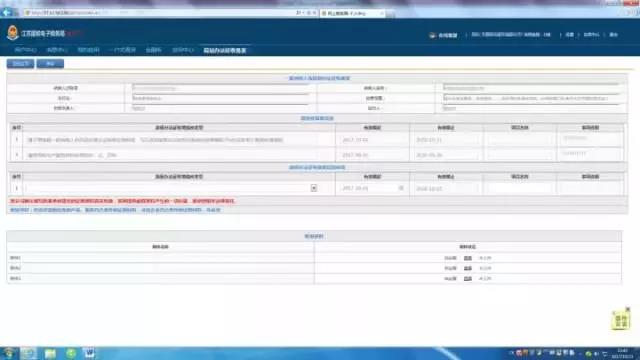Open online customer service headset icon

433,36
